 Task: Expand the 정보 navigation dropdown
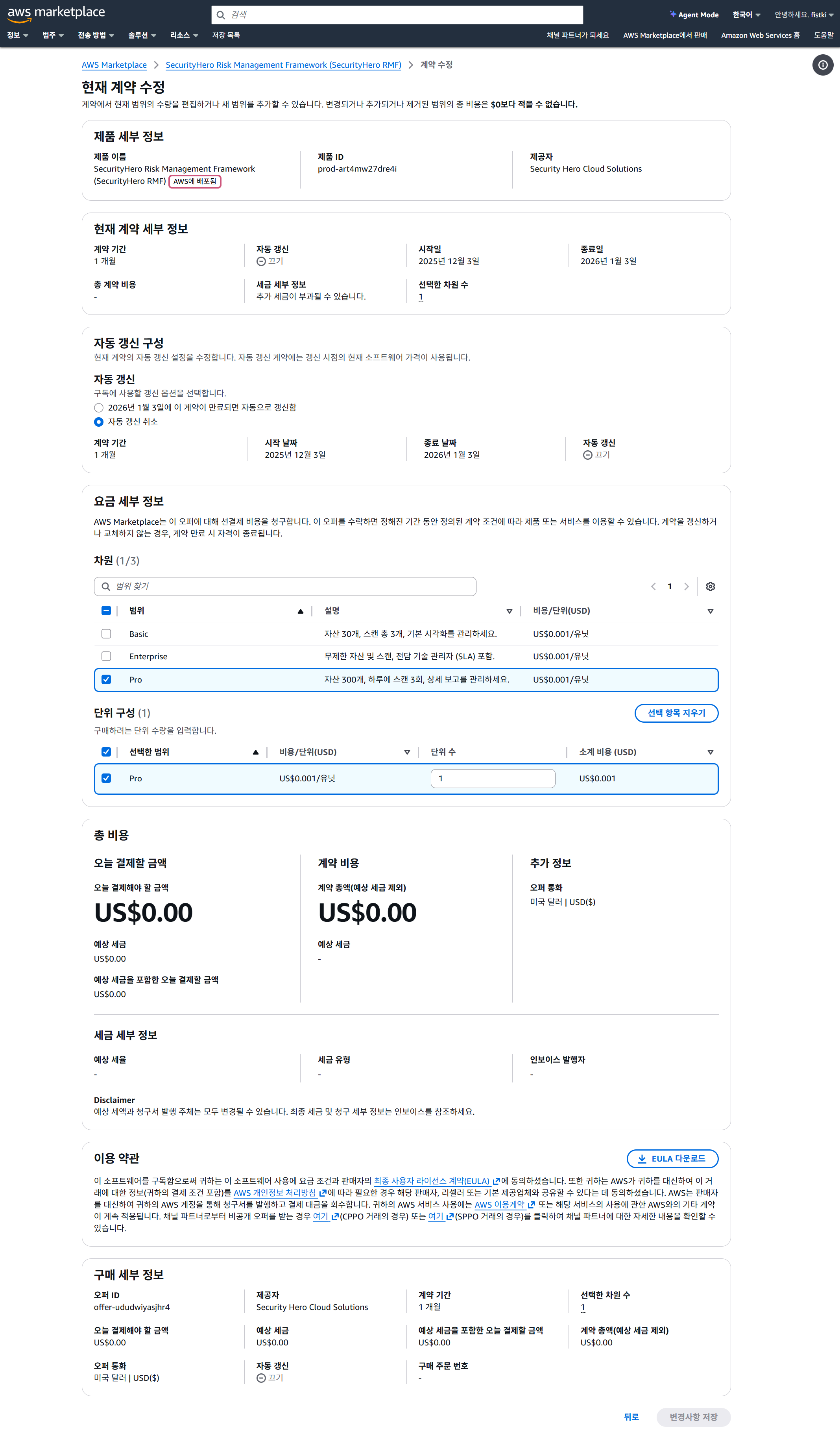(17, 35)
